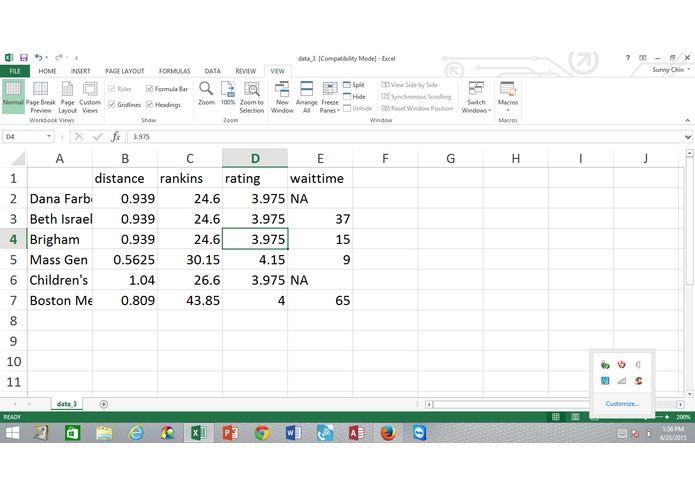
Task: Open Custom Views dialog
Action: click(90, 97)
